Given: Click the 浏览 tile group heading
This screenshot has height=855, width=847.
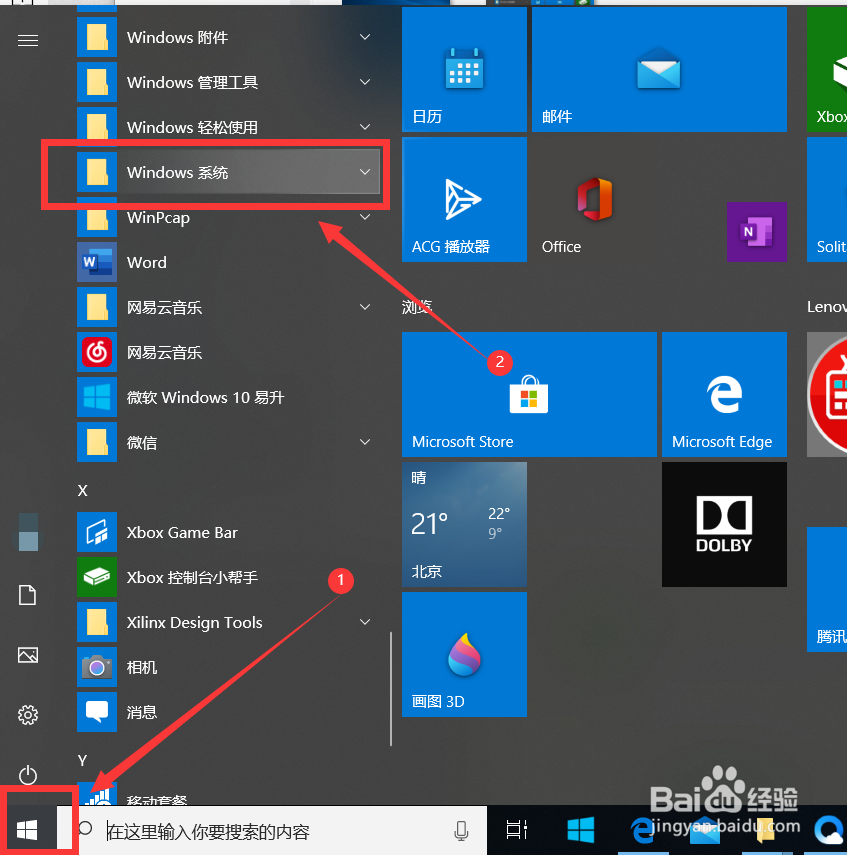Looking at the screenshot, I should click(417, 307).
